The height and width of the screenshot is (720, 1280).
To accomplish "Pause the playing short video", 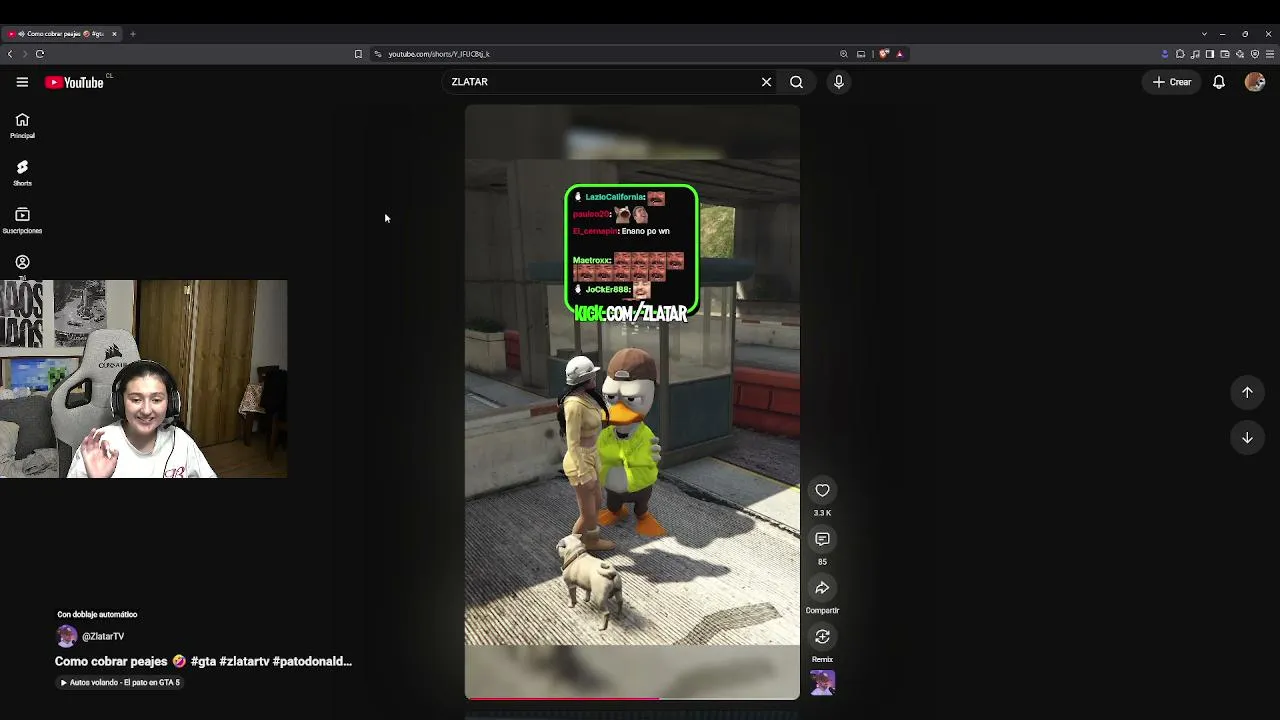I will (x=632, y=402).
